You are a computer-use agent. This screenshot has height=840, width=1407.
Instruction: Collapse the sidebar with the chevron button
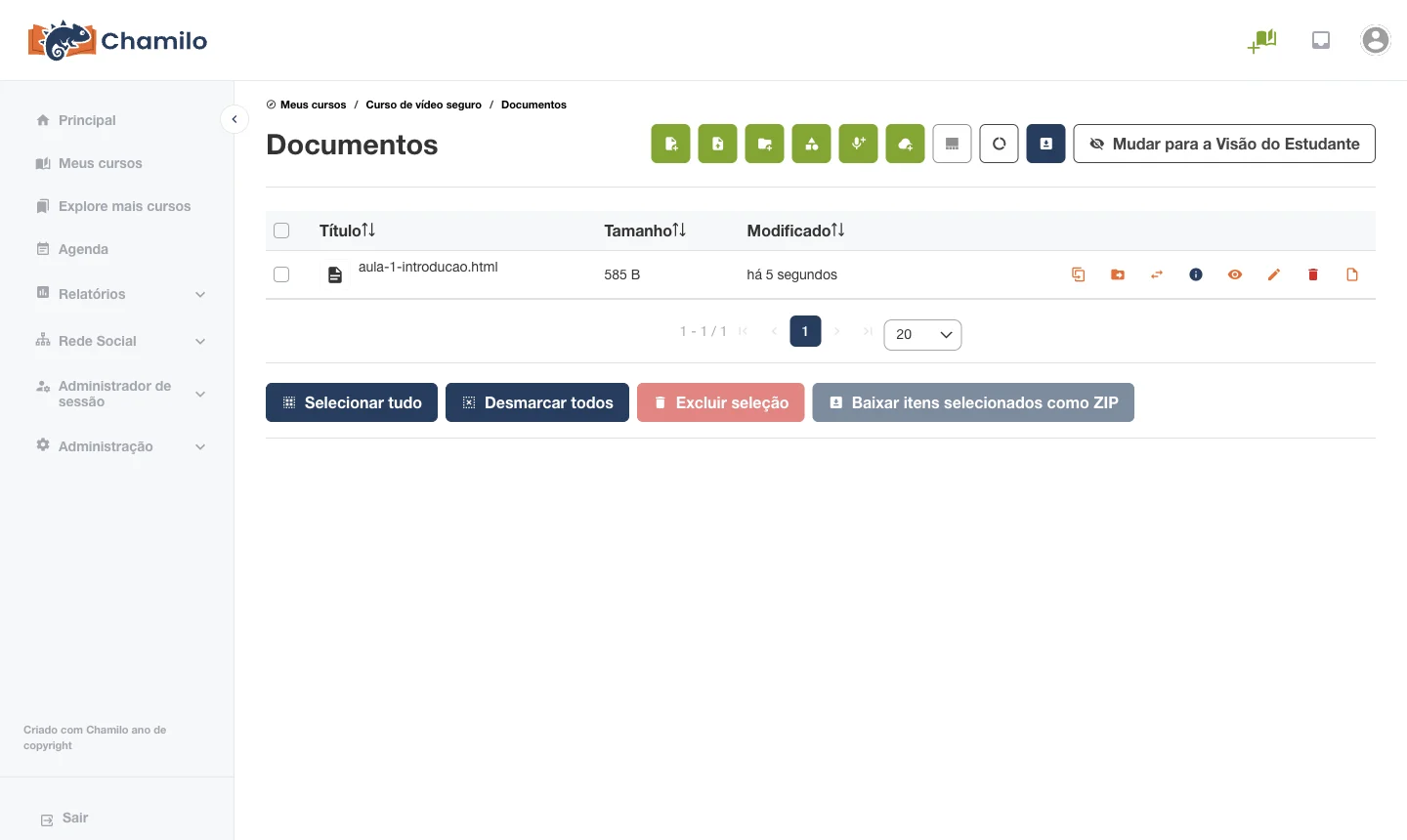tap(234, 119)
